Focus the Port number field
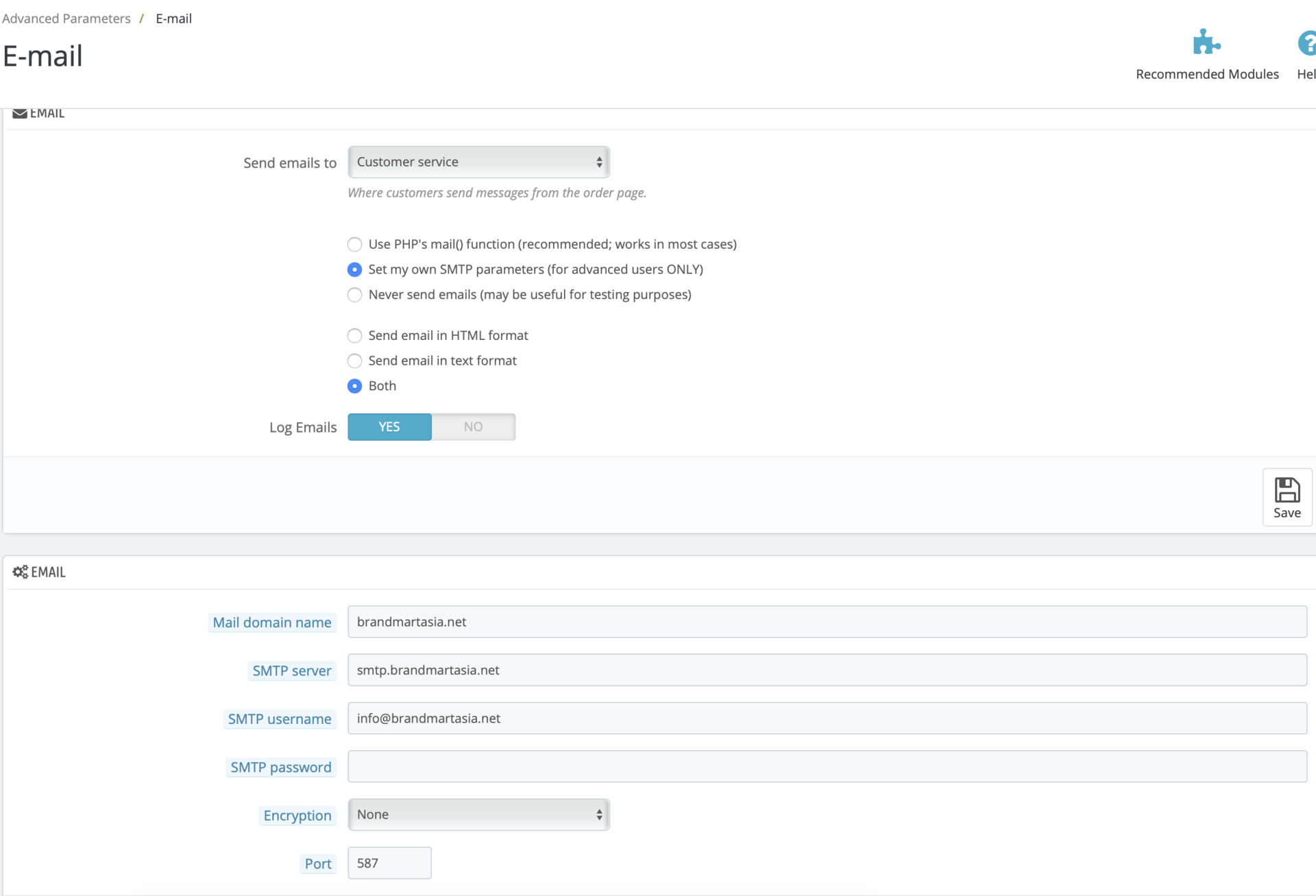 pos(389,863)
